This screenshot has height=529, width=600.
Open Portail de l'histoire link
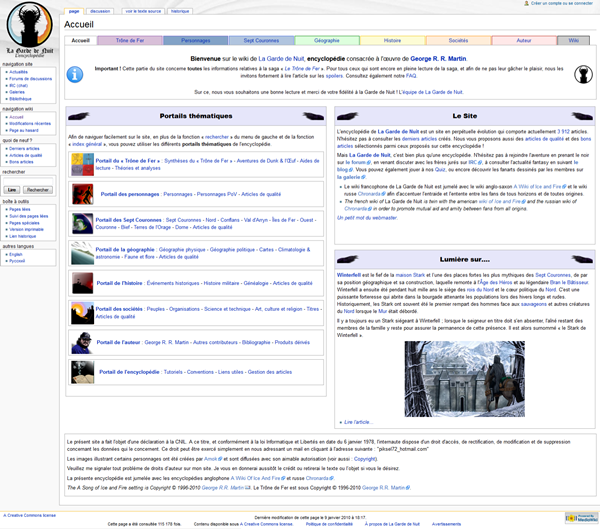tap(119, 283)
